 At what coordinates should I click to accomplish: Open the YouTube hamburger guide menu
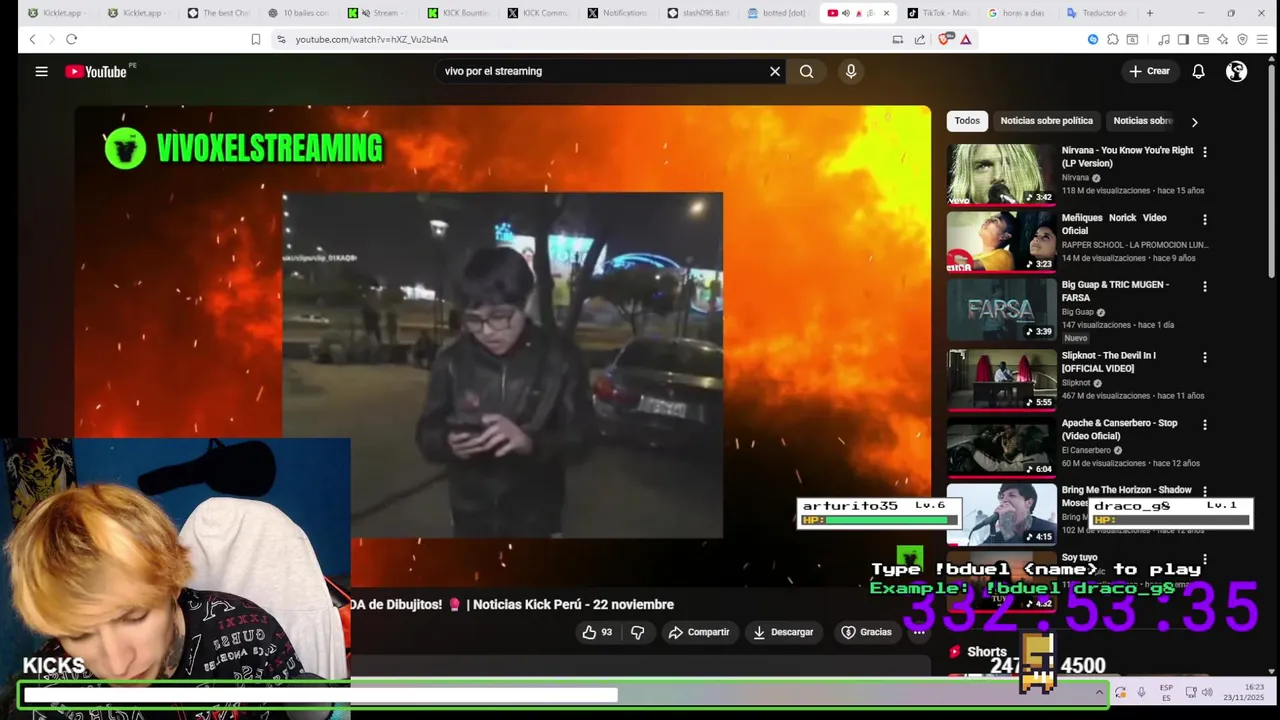(41, 71)
